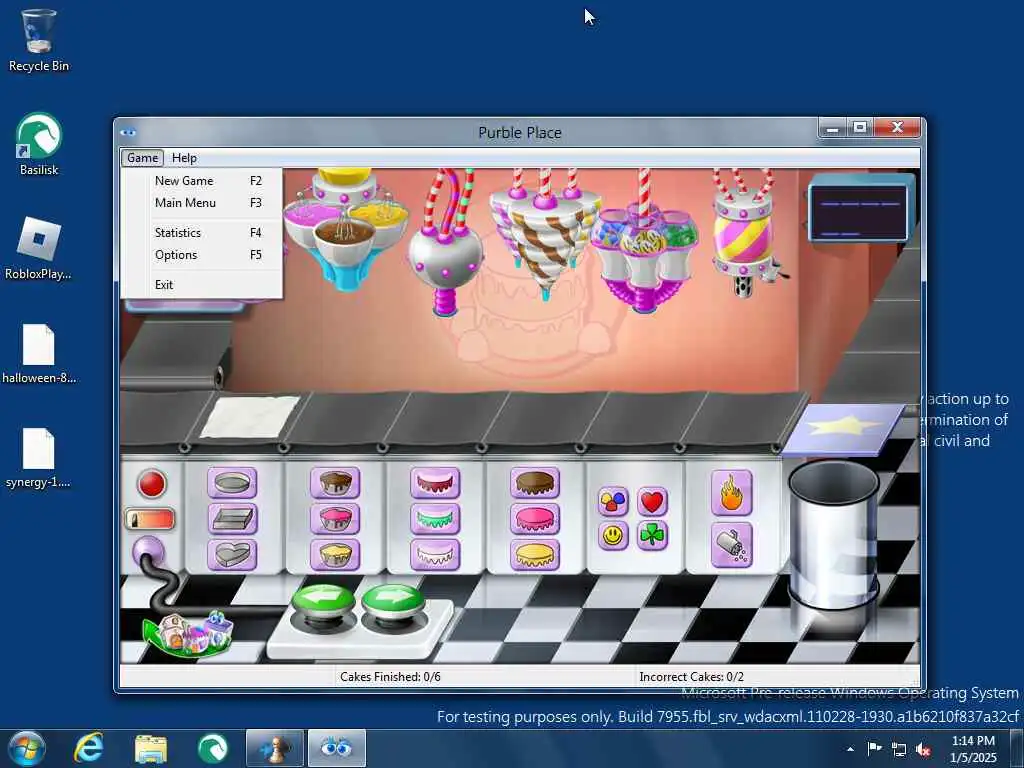The image size is (1024, 768).
Task: Apply the pink top icing button
Action: tap(535, 519)
